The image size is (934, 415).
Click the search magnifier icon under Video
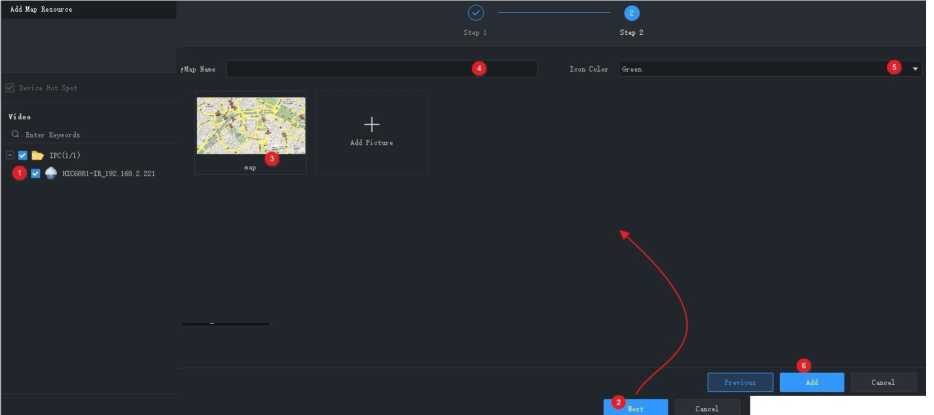16,134
